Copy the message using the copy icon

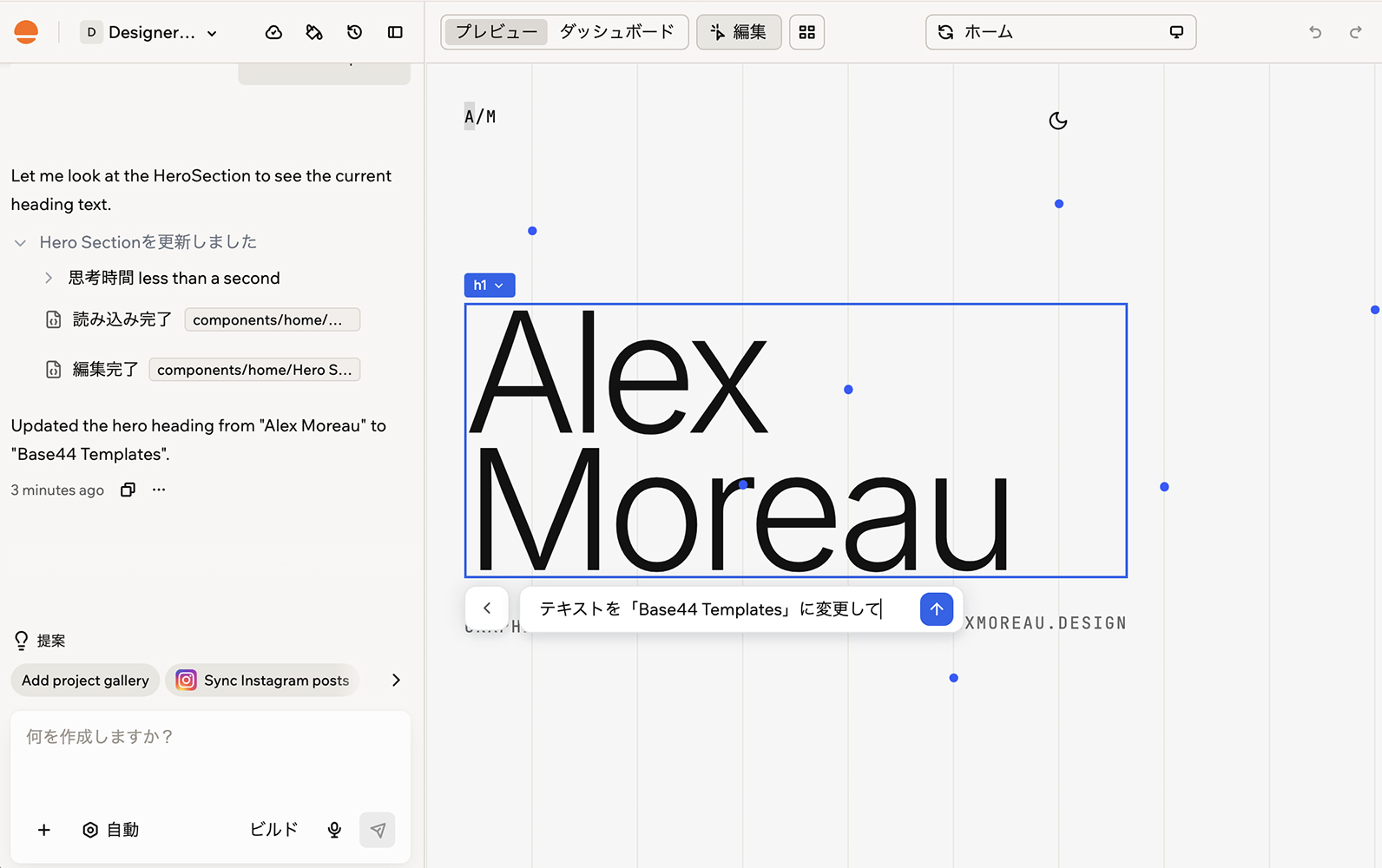pyautogui.click(x=128, y=490)
